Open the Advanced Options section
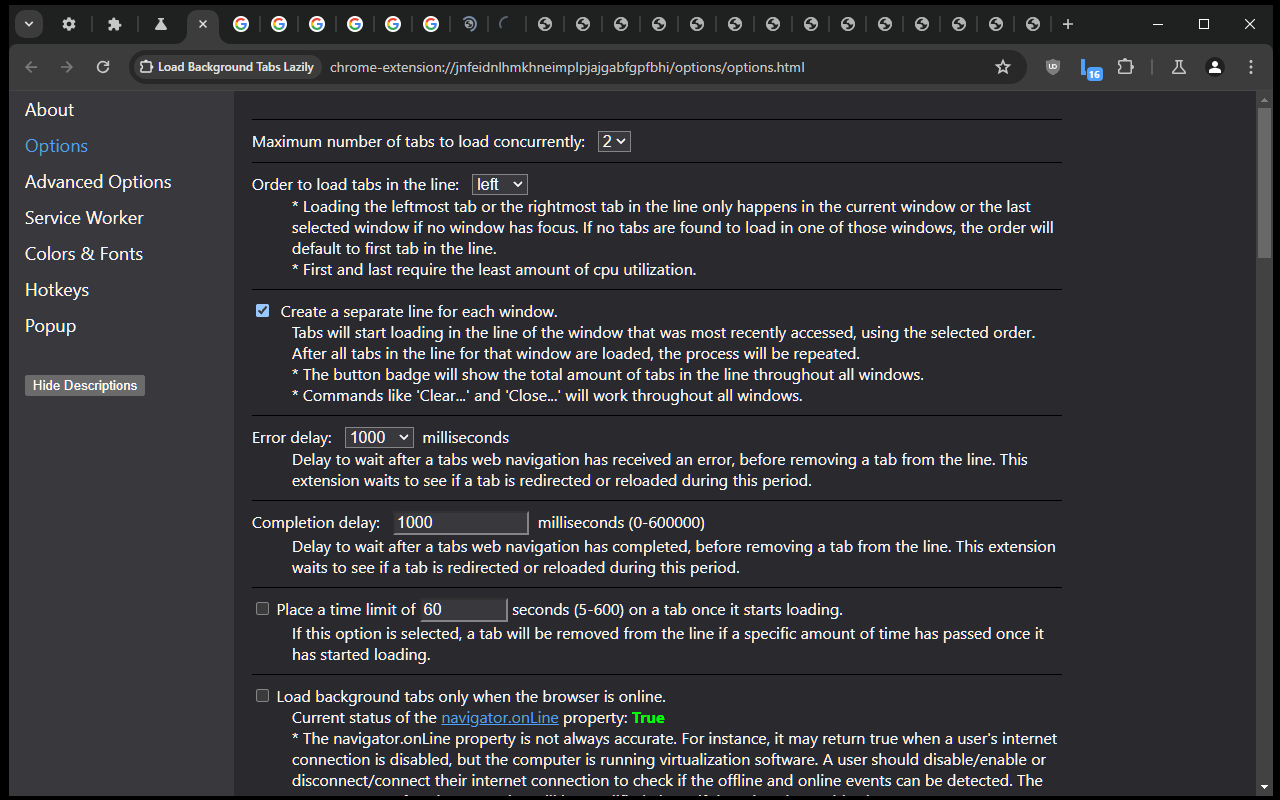 point(97,181)
